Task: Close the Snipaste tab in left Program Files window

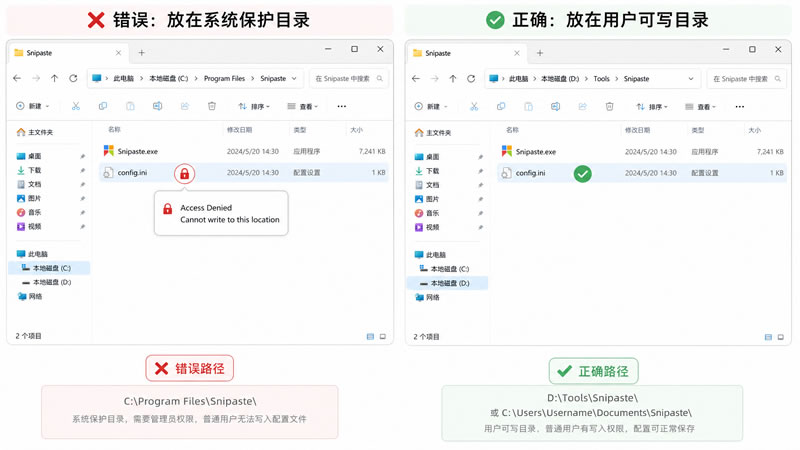Action: [x=118, y=53]
